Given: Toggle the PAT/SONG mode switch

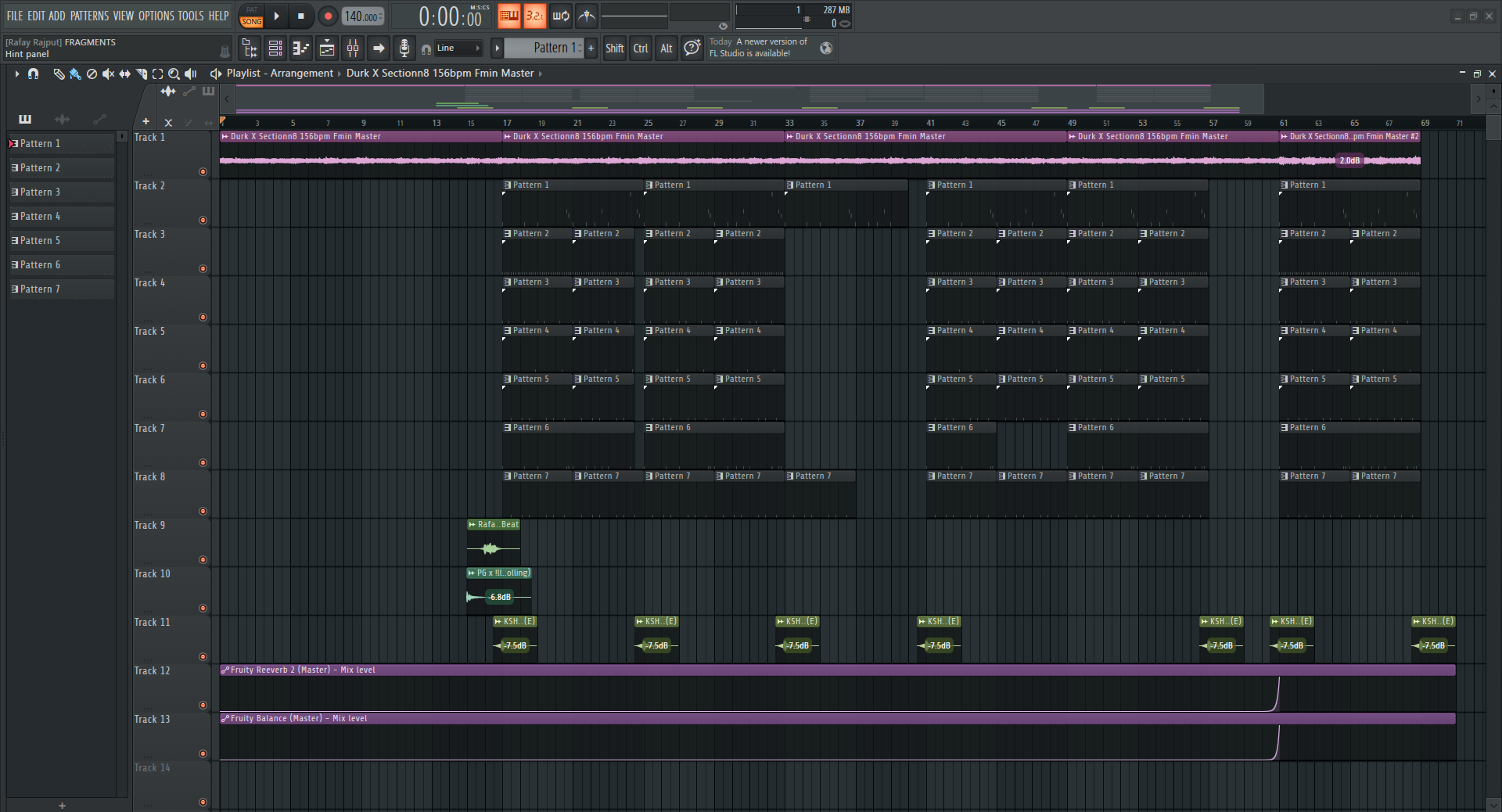Looking at the screenshot, I should pos(251,16).
